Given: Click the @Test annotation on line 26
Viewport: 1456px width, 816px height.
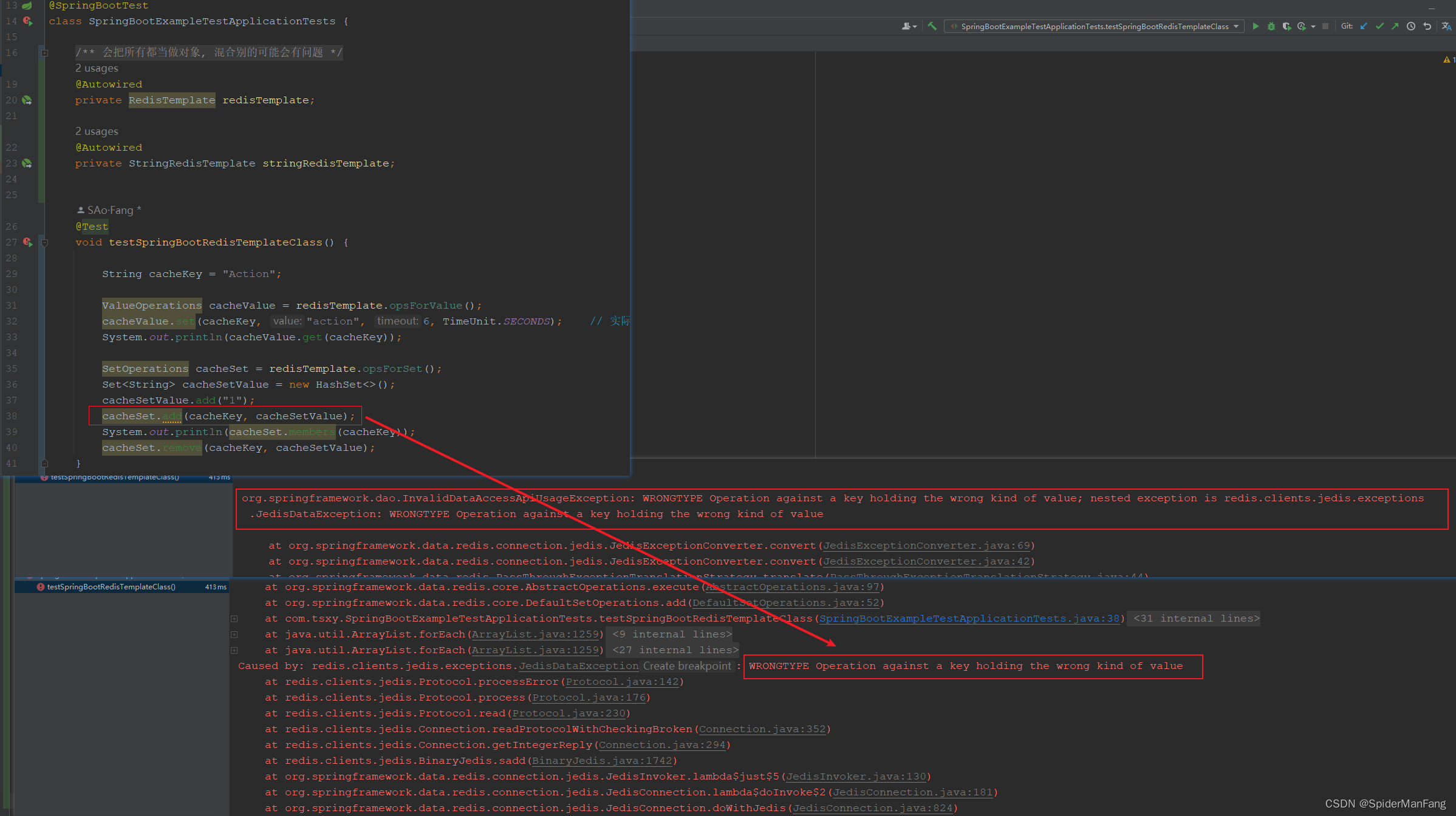Looking at the screenshot, I should click(x=92, y=227).
